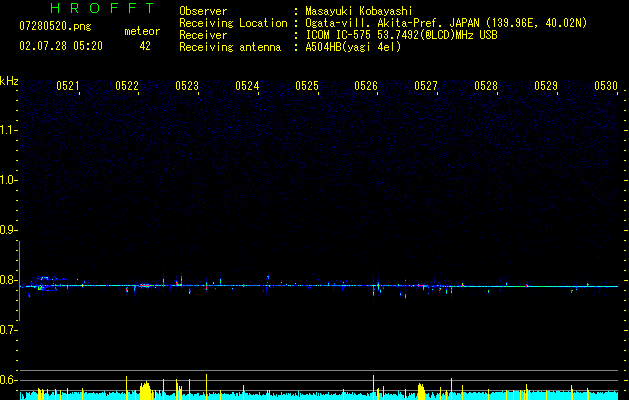
Task: Click the wide yellow intensity peak near 0522
Action: [x=145, y=391]
